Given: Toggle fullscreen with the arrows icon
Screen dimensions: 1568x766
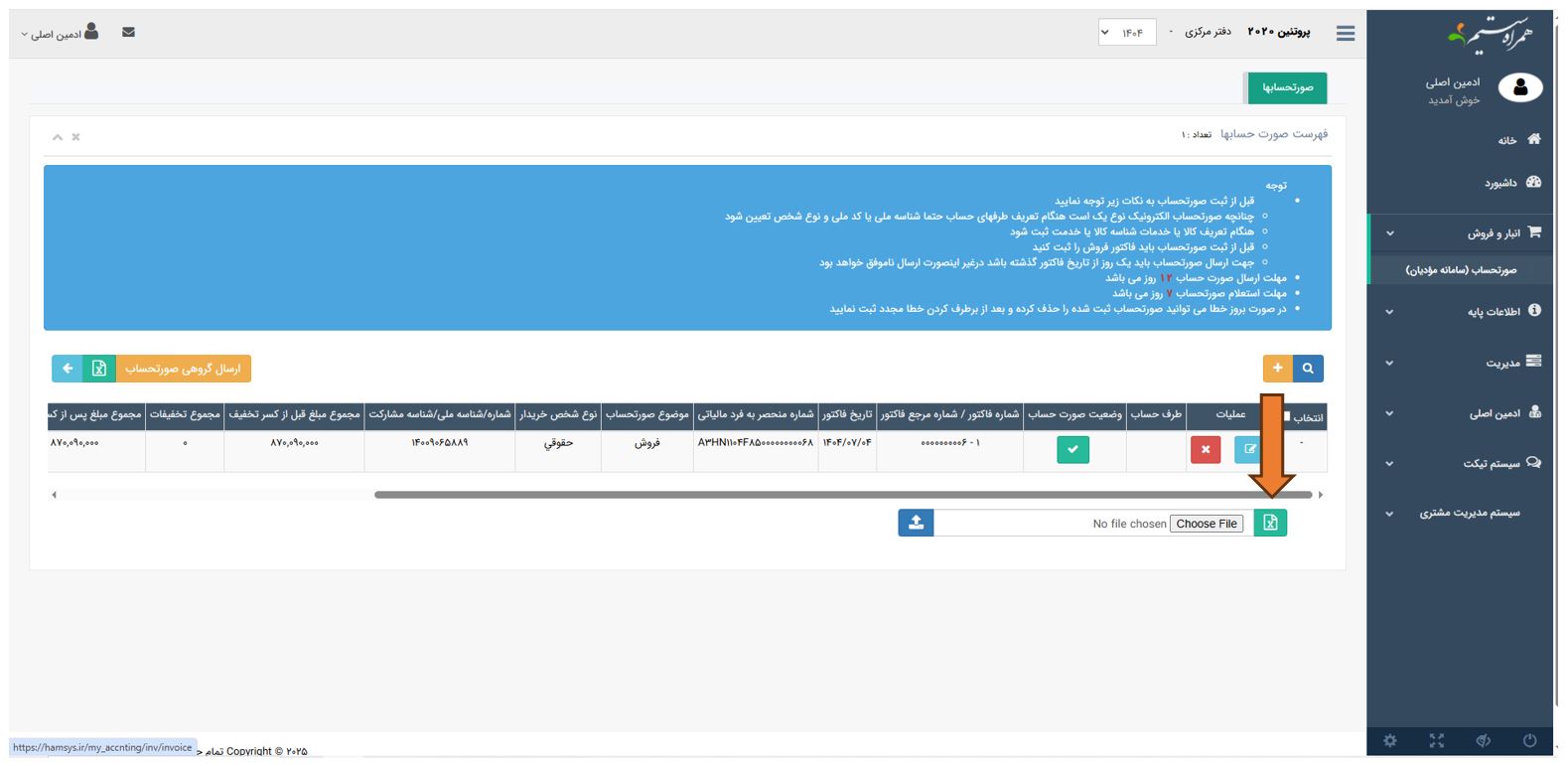Looking at the screenshot, I should click(x=1436, y=741).
